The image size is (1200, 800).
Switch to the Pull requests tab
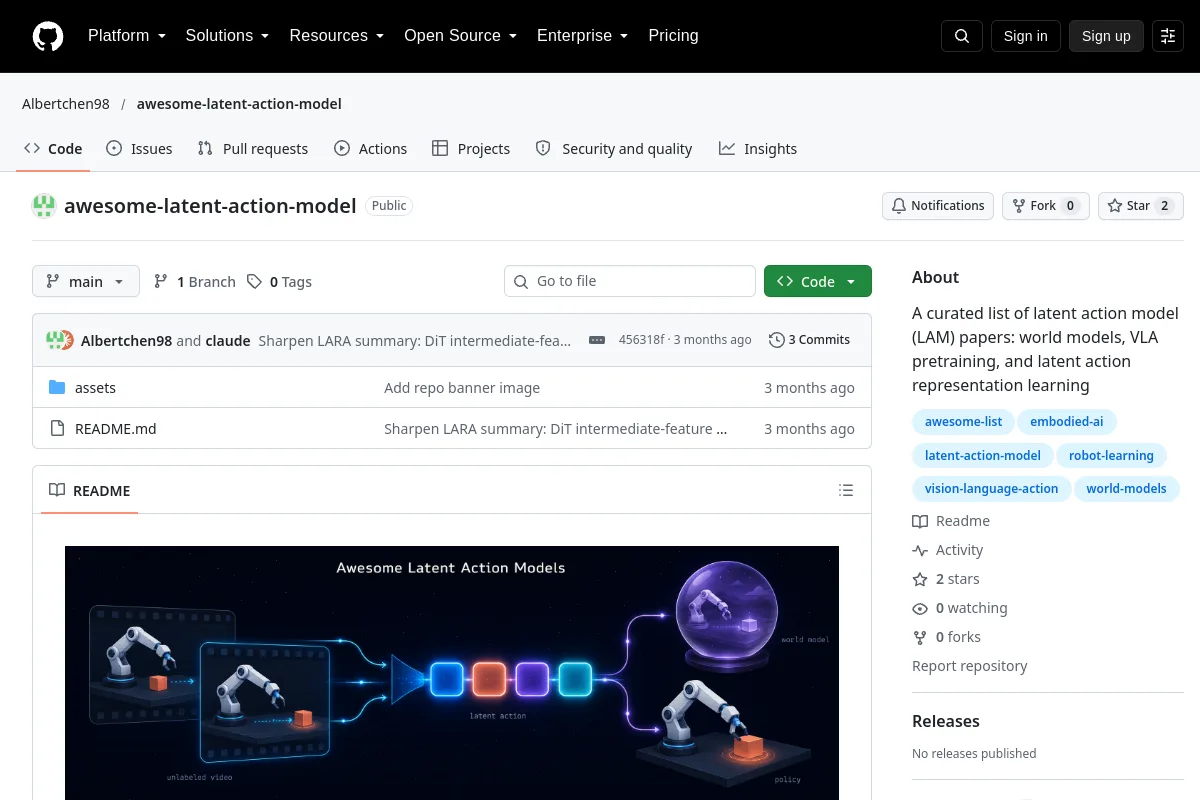pos(253,149)
